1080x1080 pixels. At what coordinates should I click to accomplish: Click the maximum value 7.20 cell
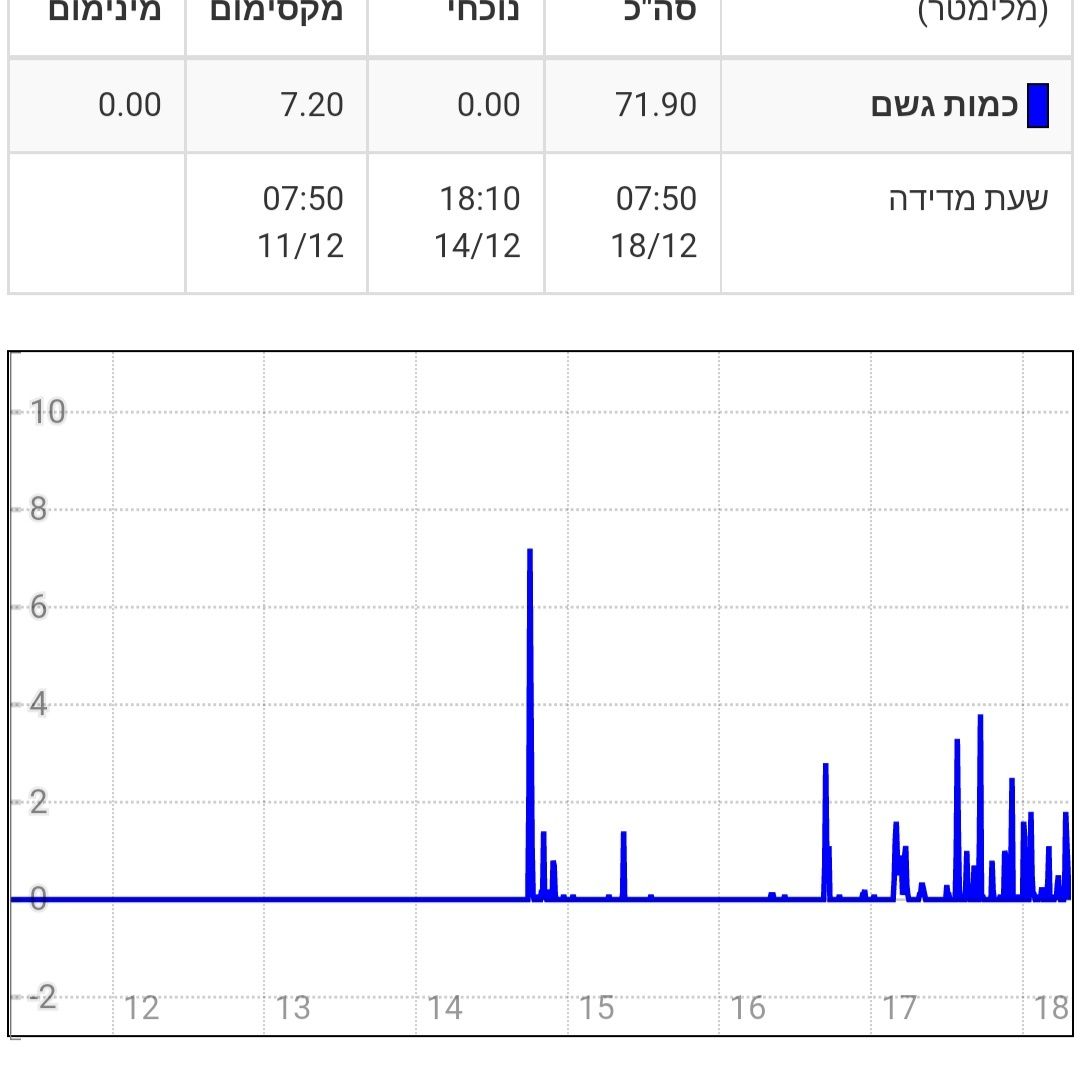312,105
